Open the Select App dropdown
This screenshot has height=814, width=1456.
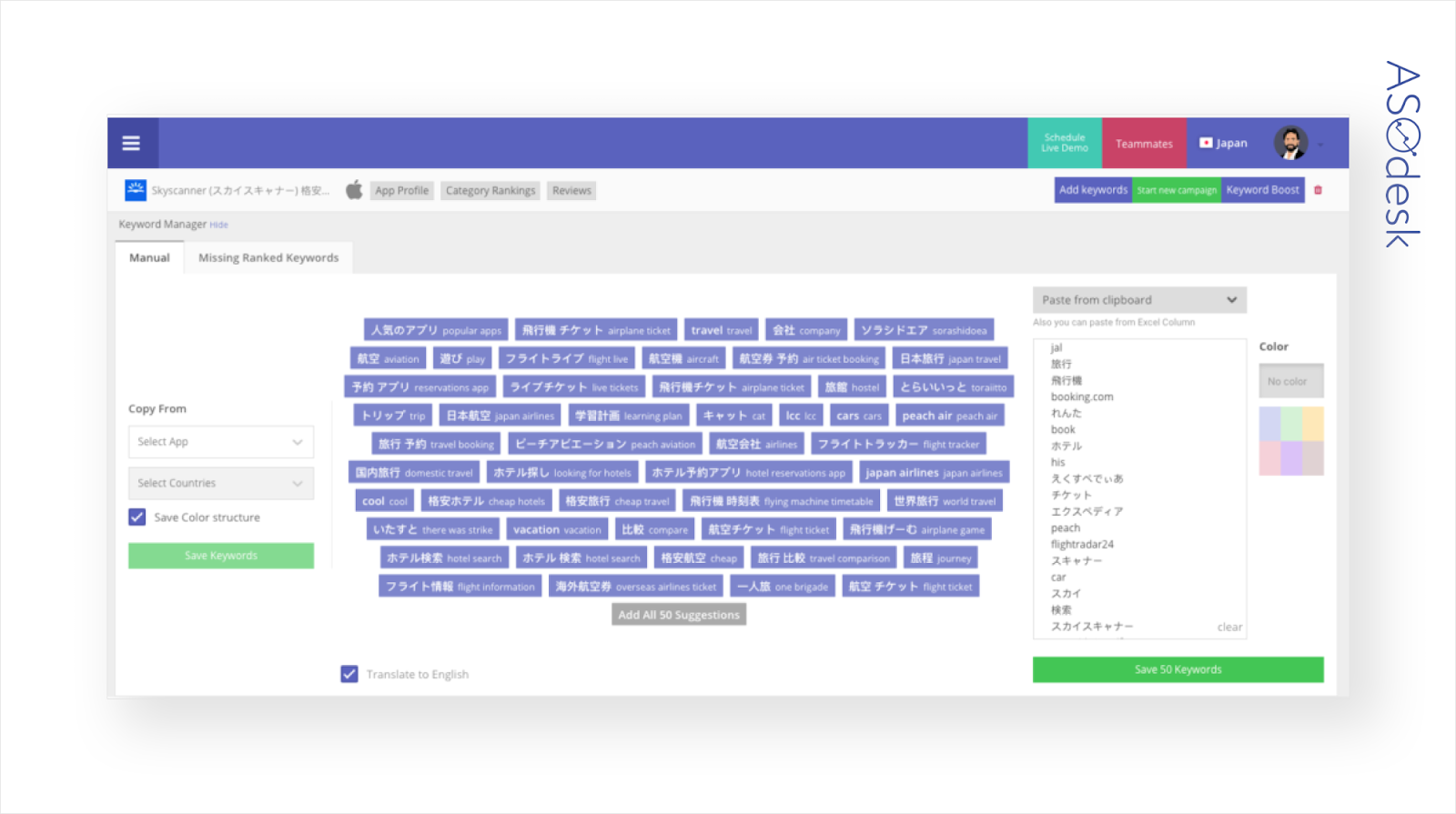(x=221, y=442)
